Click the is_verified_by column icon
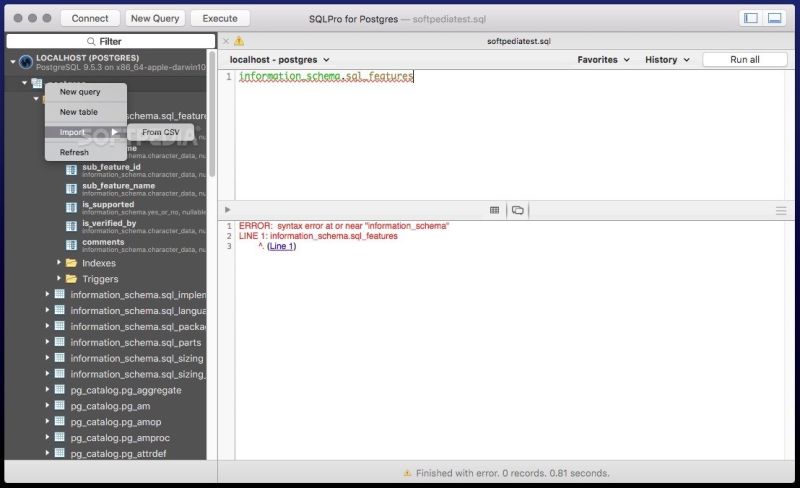800x488 pixels. click(71, 226)
